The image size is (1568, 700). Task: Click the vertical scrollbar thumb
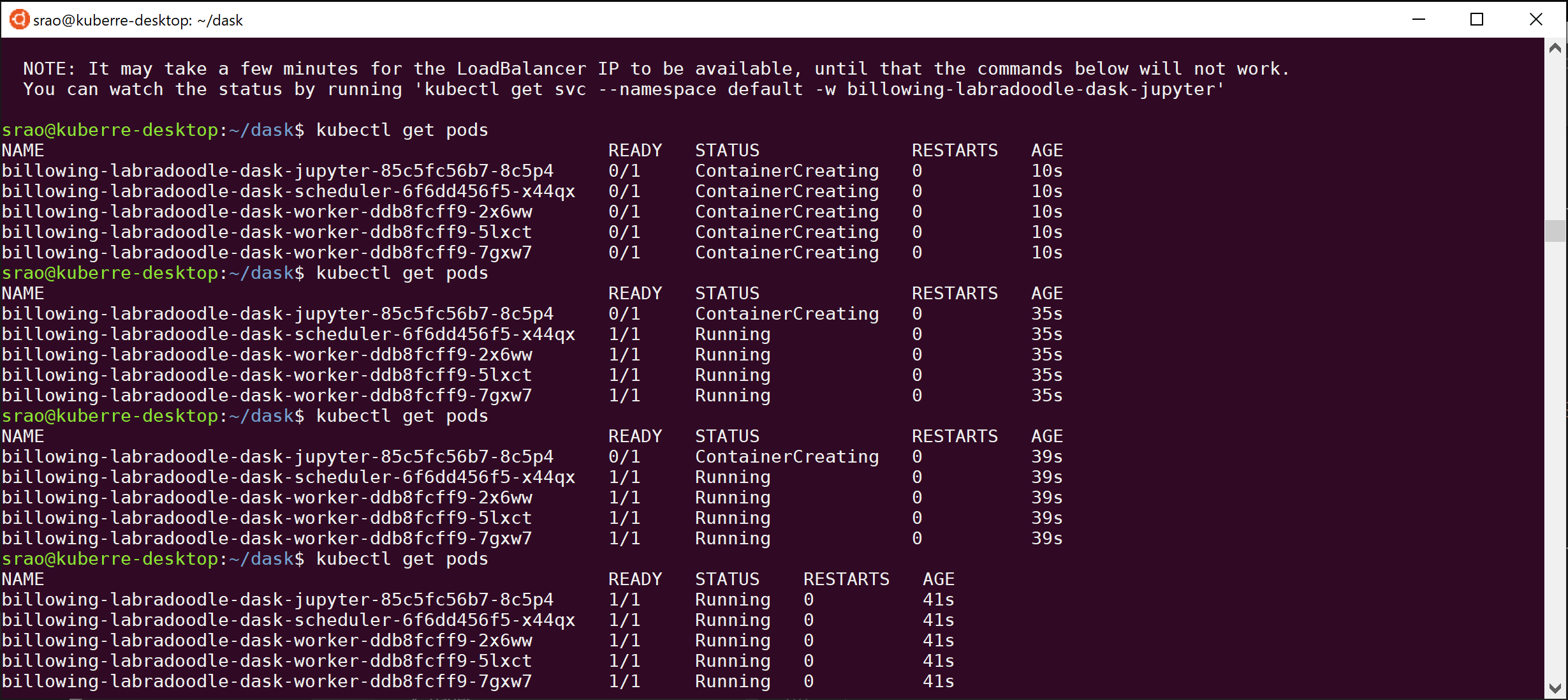pyautogui.click(x=1555, y=230)
